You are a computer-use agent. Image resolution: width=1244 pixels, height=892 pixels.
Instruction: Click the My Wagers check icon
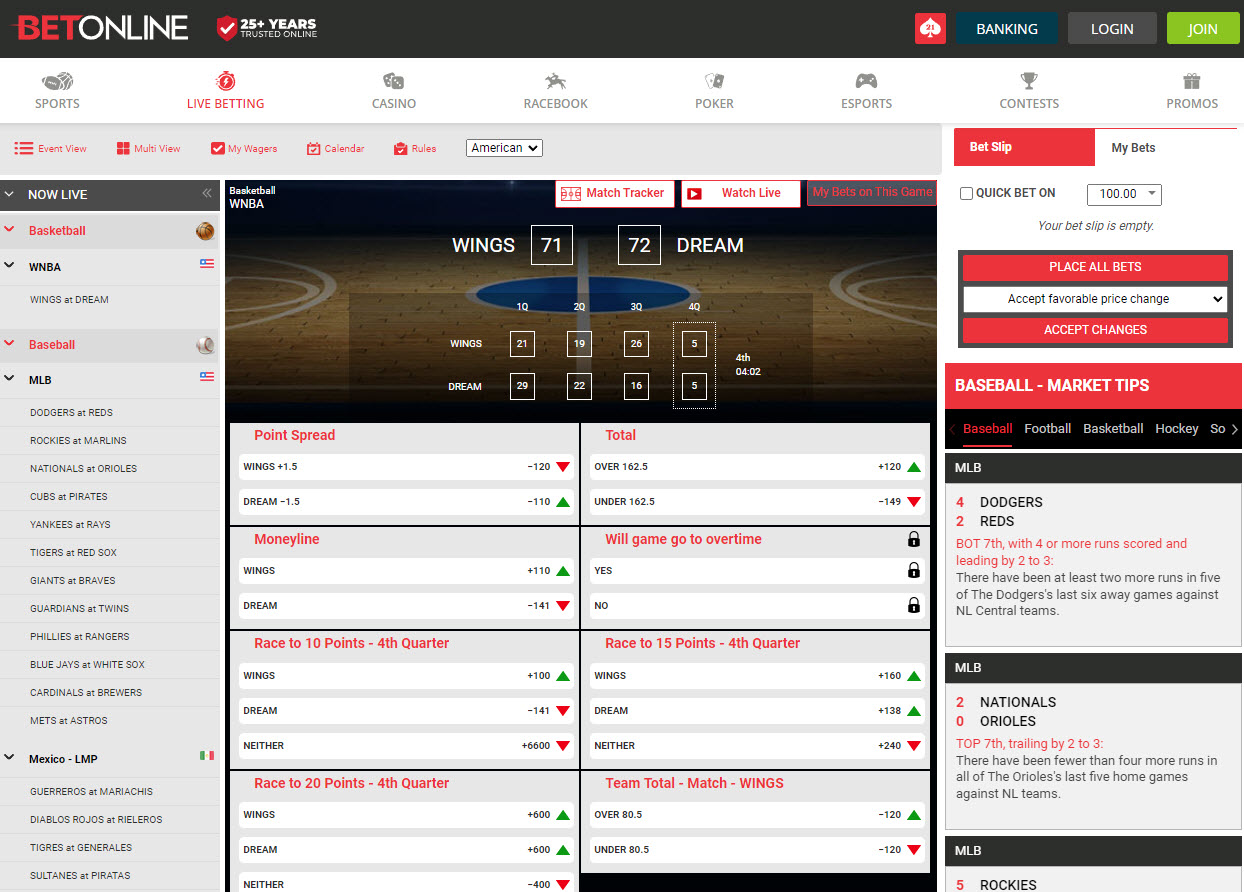point(218,148)
